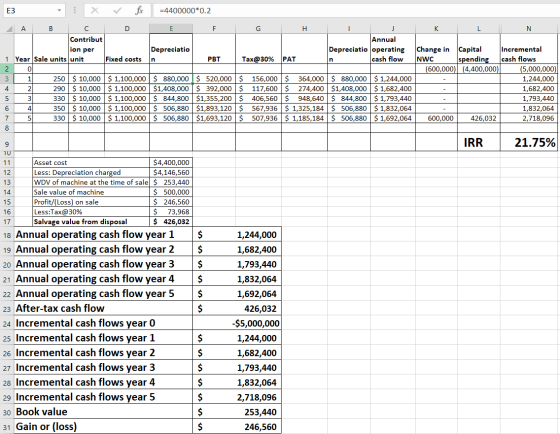Click 'Annual operating cash flow year 1' label
This screenshot has width=560, height=434.
tap(103, 234)
